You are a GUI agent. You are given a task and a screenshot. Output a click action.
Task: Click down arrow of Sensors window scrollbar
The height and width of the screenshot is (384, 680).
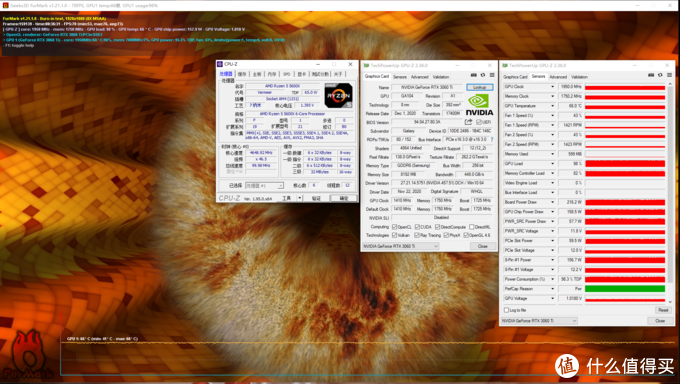pos(670,302)
